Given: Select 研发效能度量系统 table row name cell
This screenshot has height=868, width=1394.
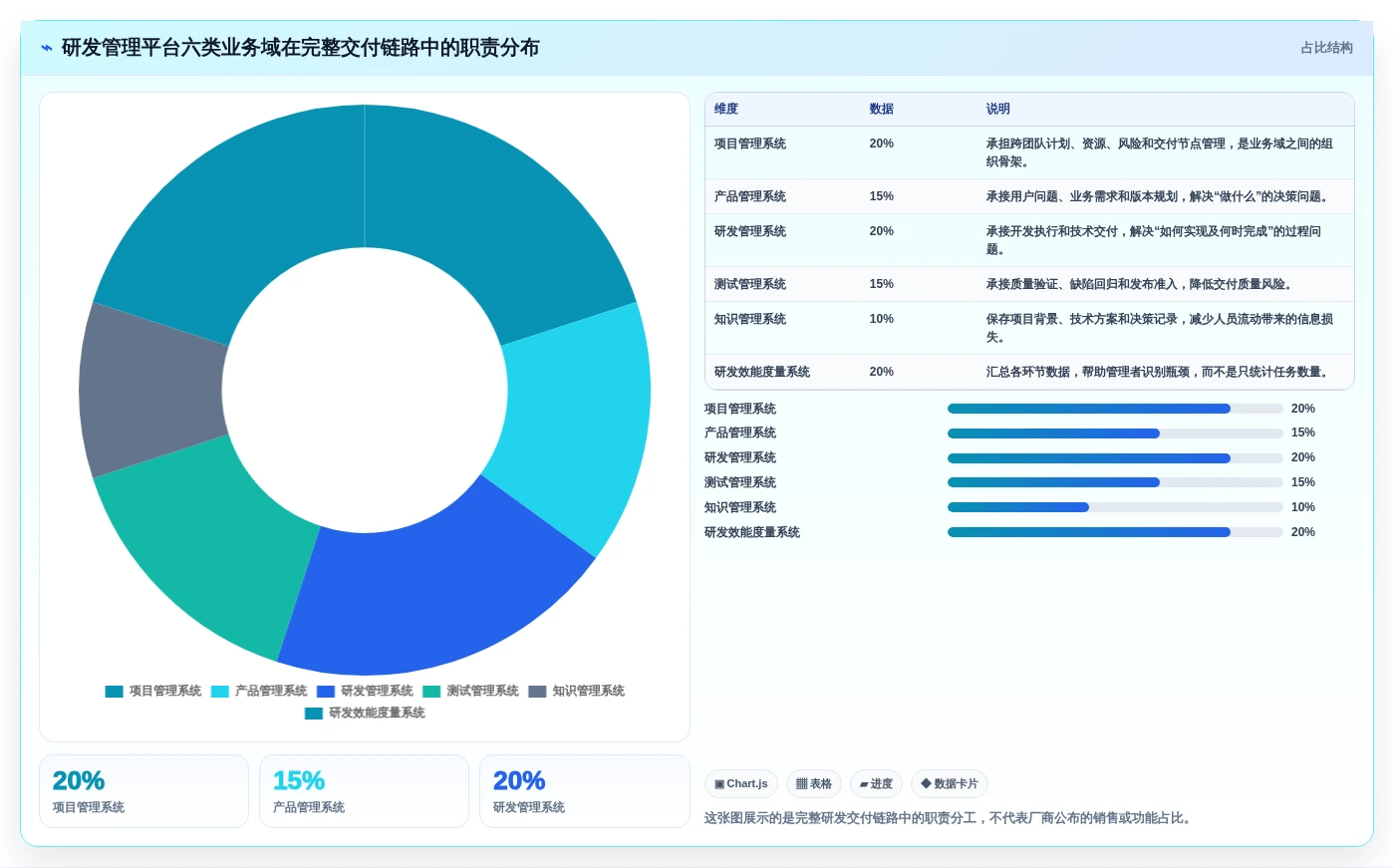Looking at the screenshot, I should click(762, 373).
